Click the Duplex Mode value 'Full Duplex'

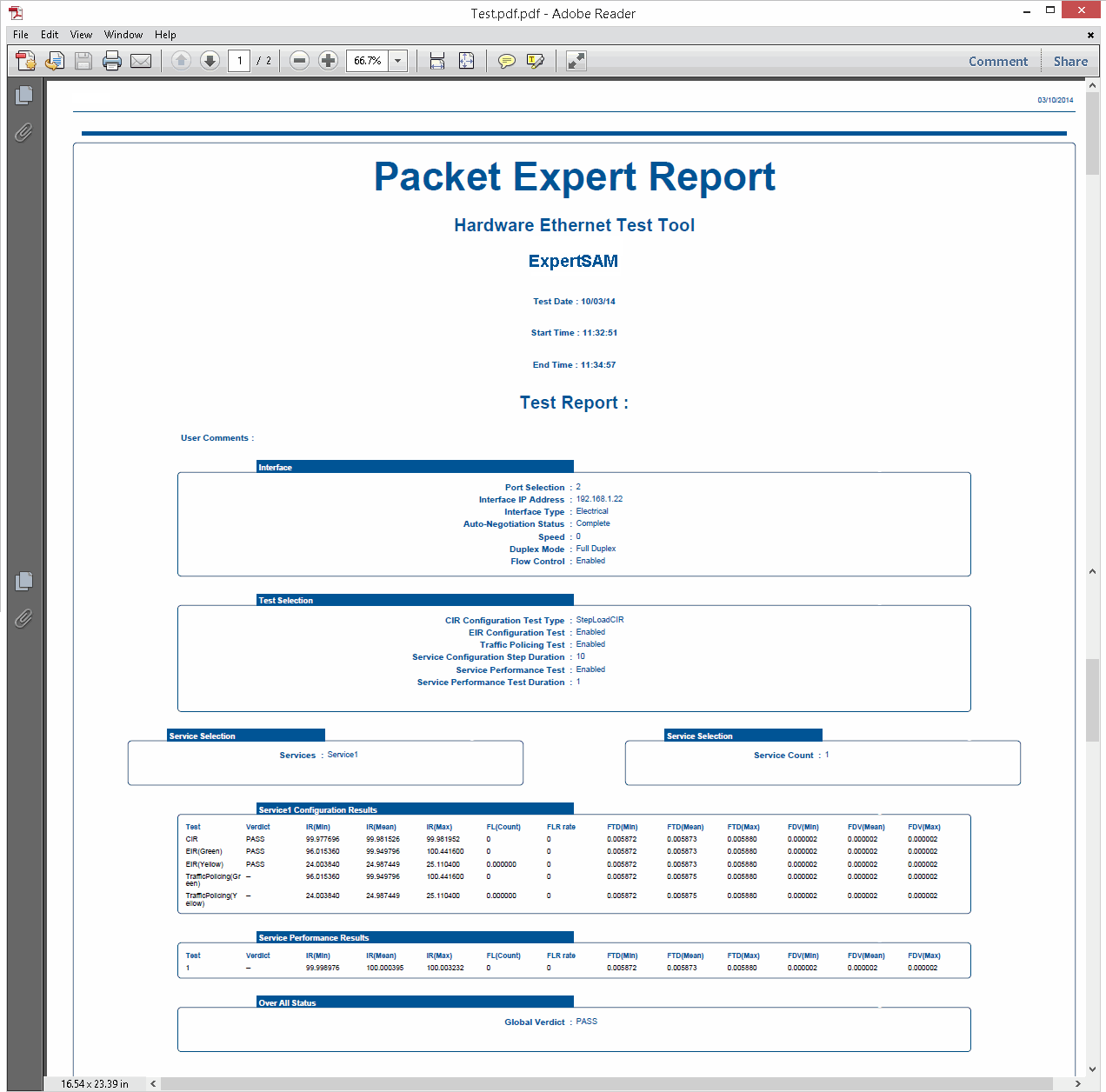(596, 549)
